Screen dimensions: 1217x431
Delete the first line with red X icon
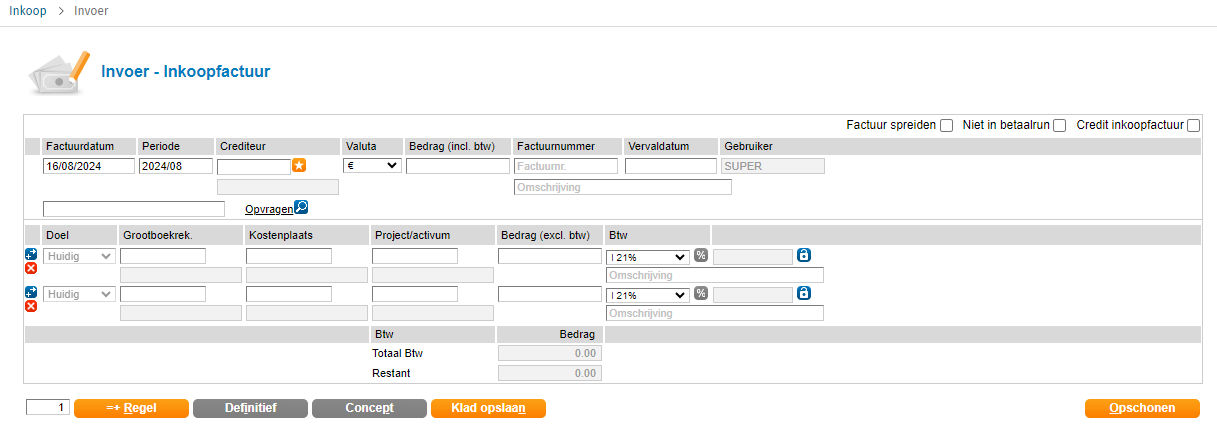(x=31, y=268)
